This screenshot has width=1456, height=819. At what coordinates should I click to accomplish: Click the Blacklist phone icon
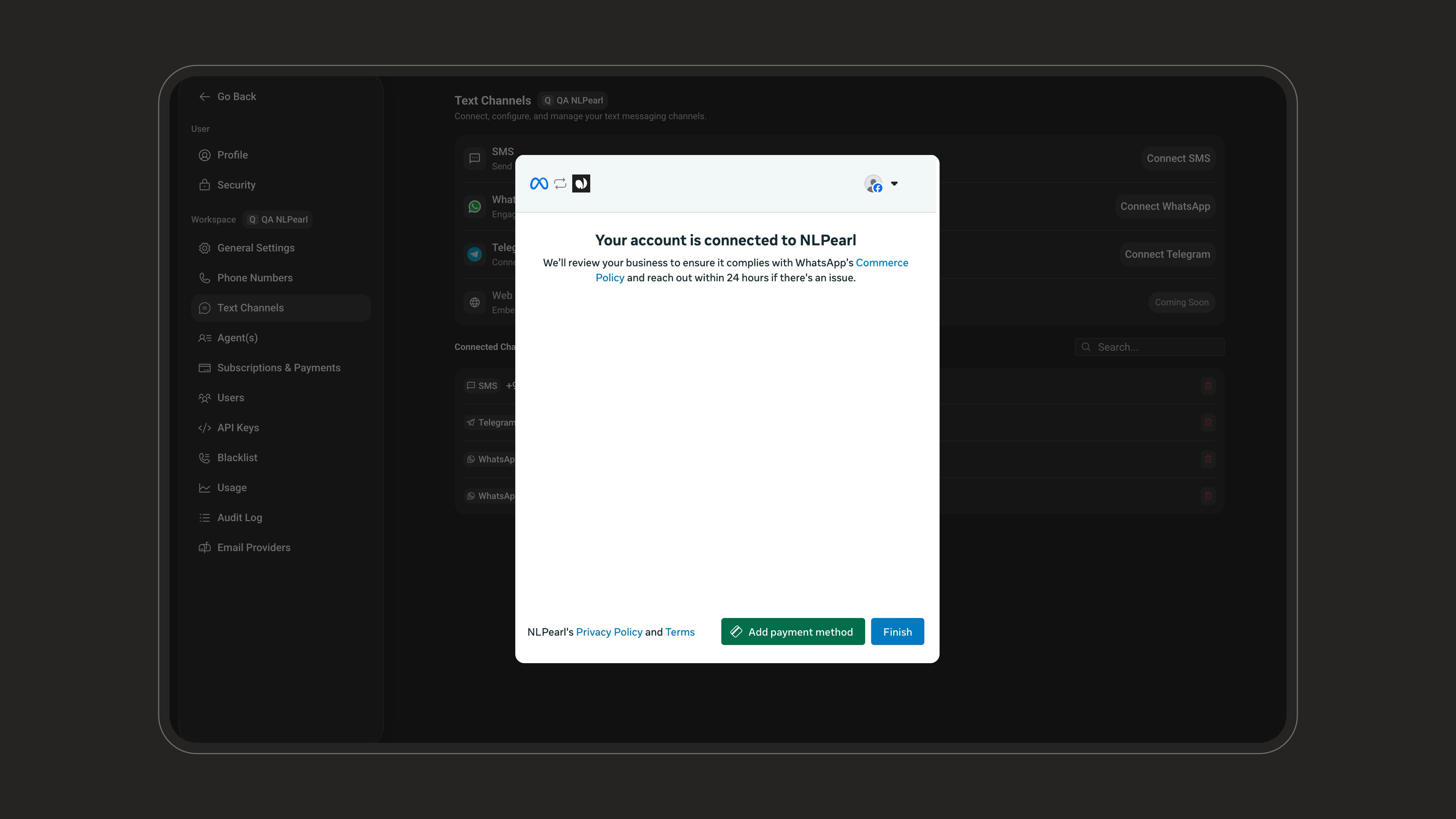pos(205,457)
